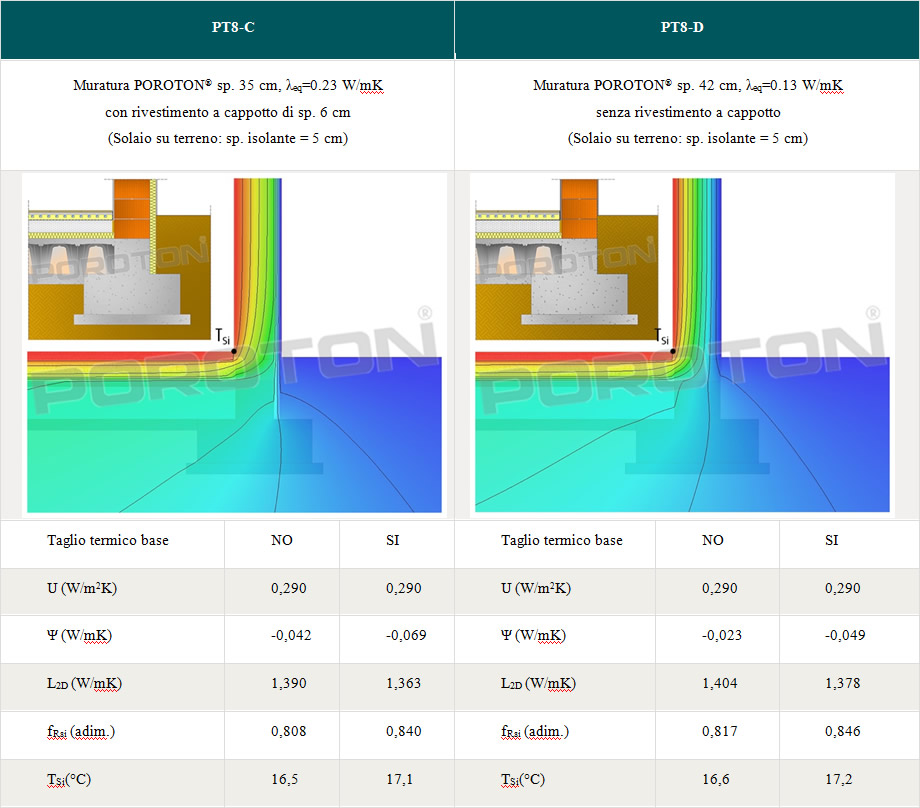The image size is (920, 808).
Task: Click the 'L2D (W/mK)' row label for PT8-C
Action: coord(84,684)
